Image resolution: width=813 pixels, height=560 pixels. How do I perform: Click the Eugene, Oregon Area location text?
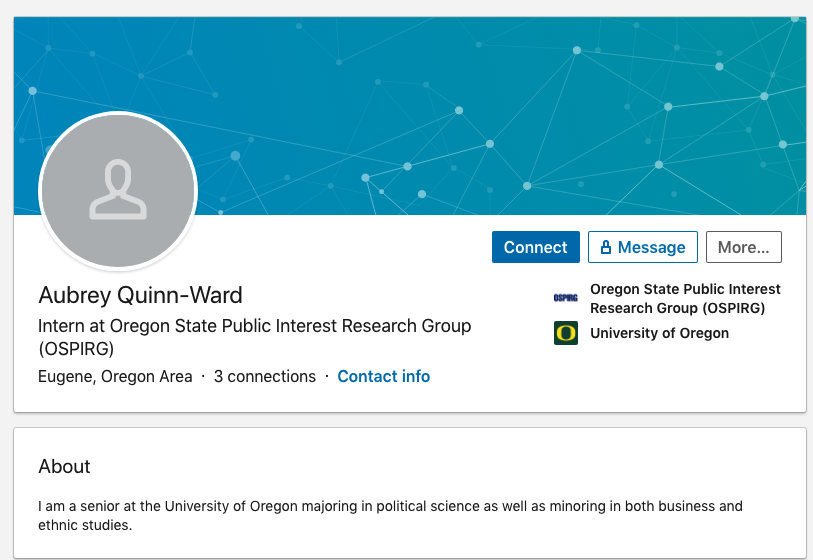(115, 376)
